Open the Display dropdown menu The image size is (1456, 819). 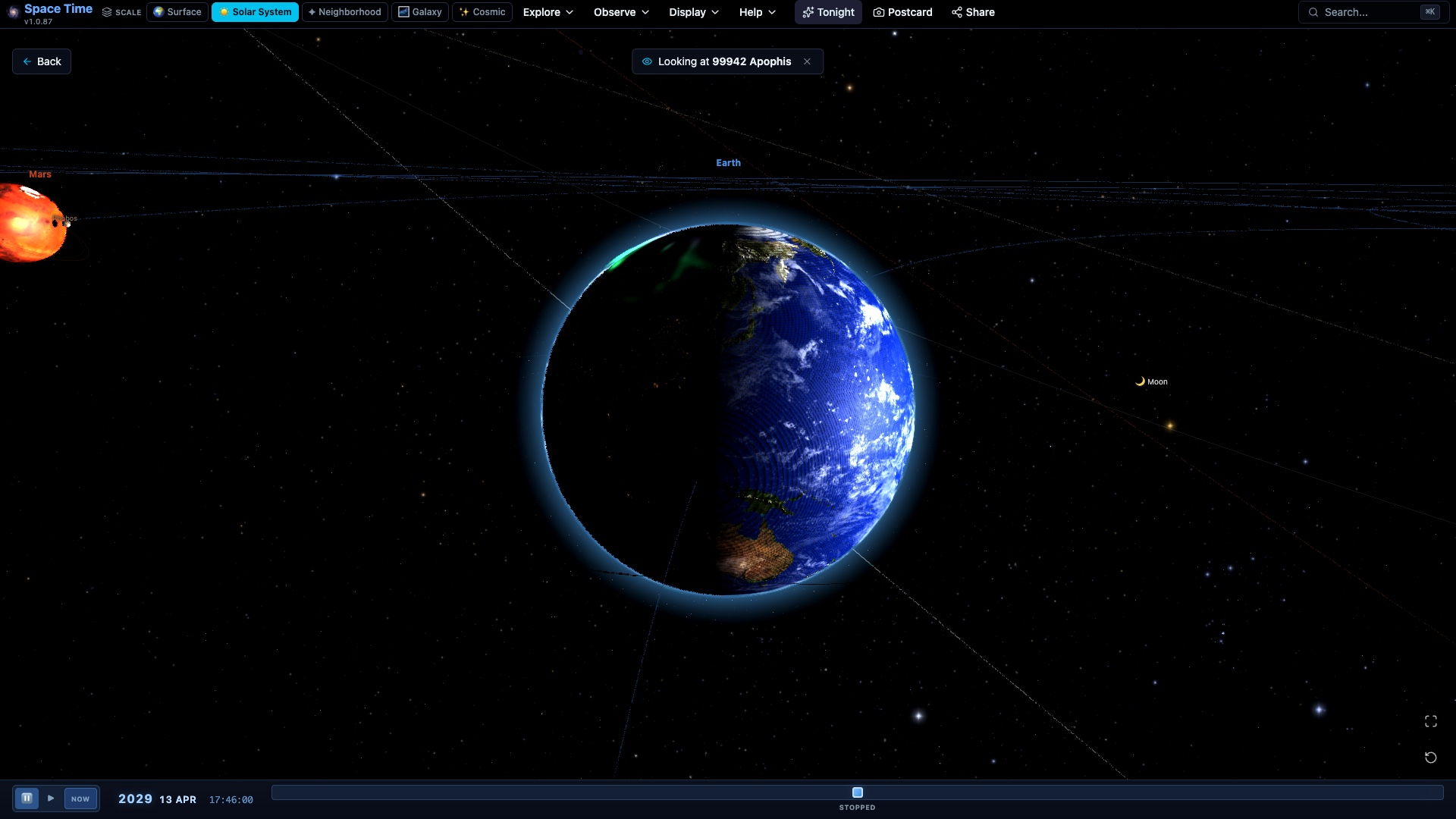click(694, 12)
